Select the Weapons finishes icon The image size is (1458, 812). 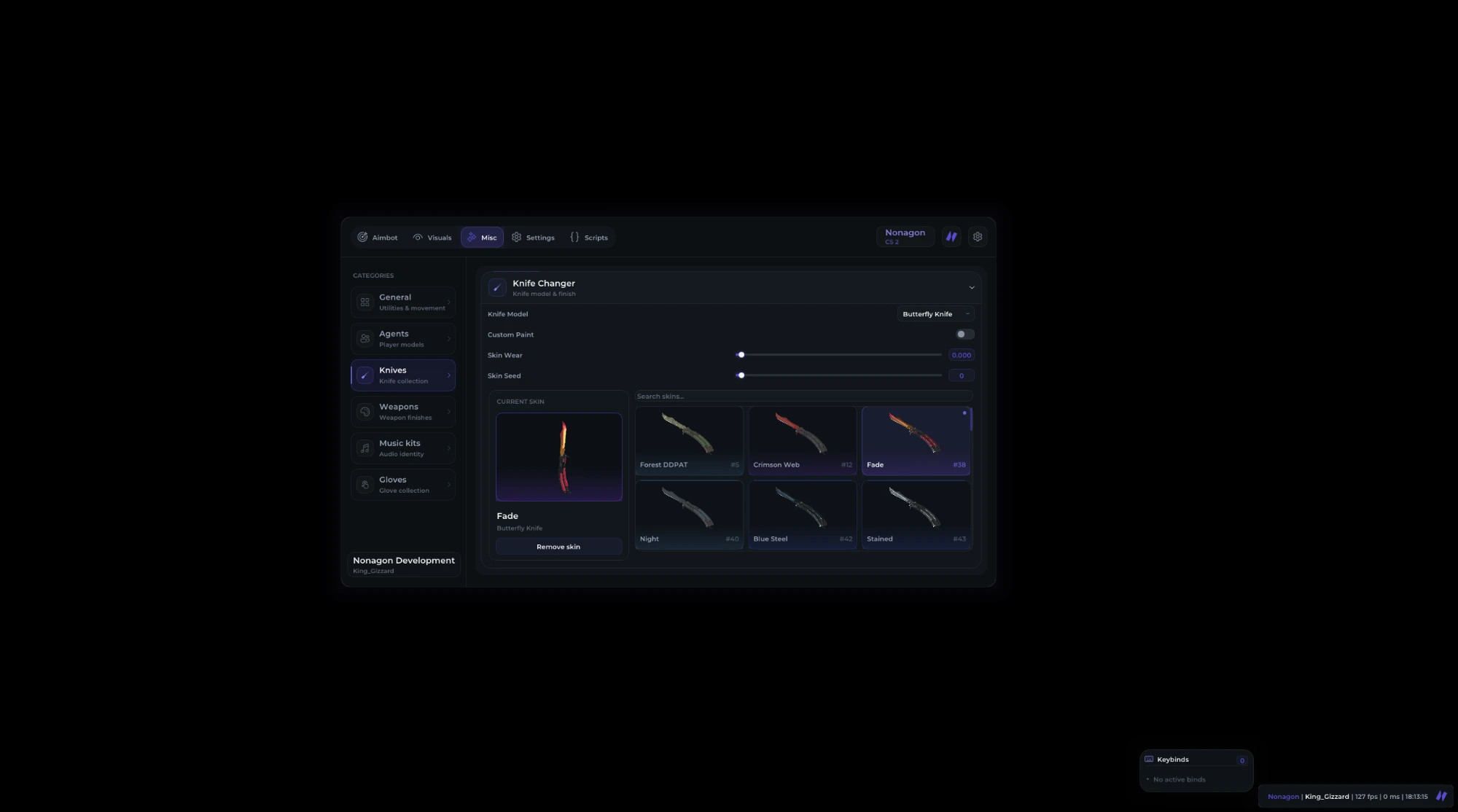tap(365, 411)
